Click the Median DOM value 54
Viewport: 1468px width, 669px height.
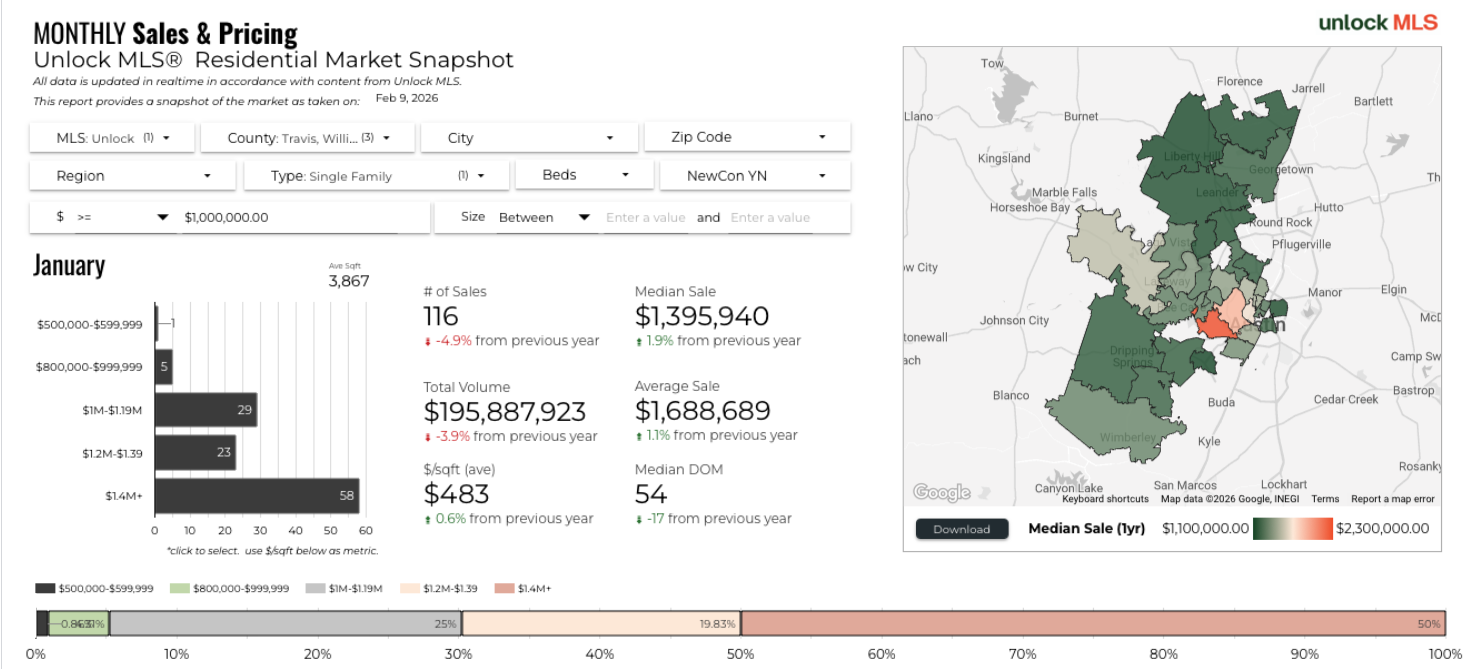(x=651, y=494)
